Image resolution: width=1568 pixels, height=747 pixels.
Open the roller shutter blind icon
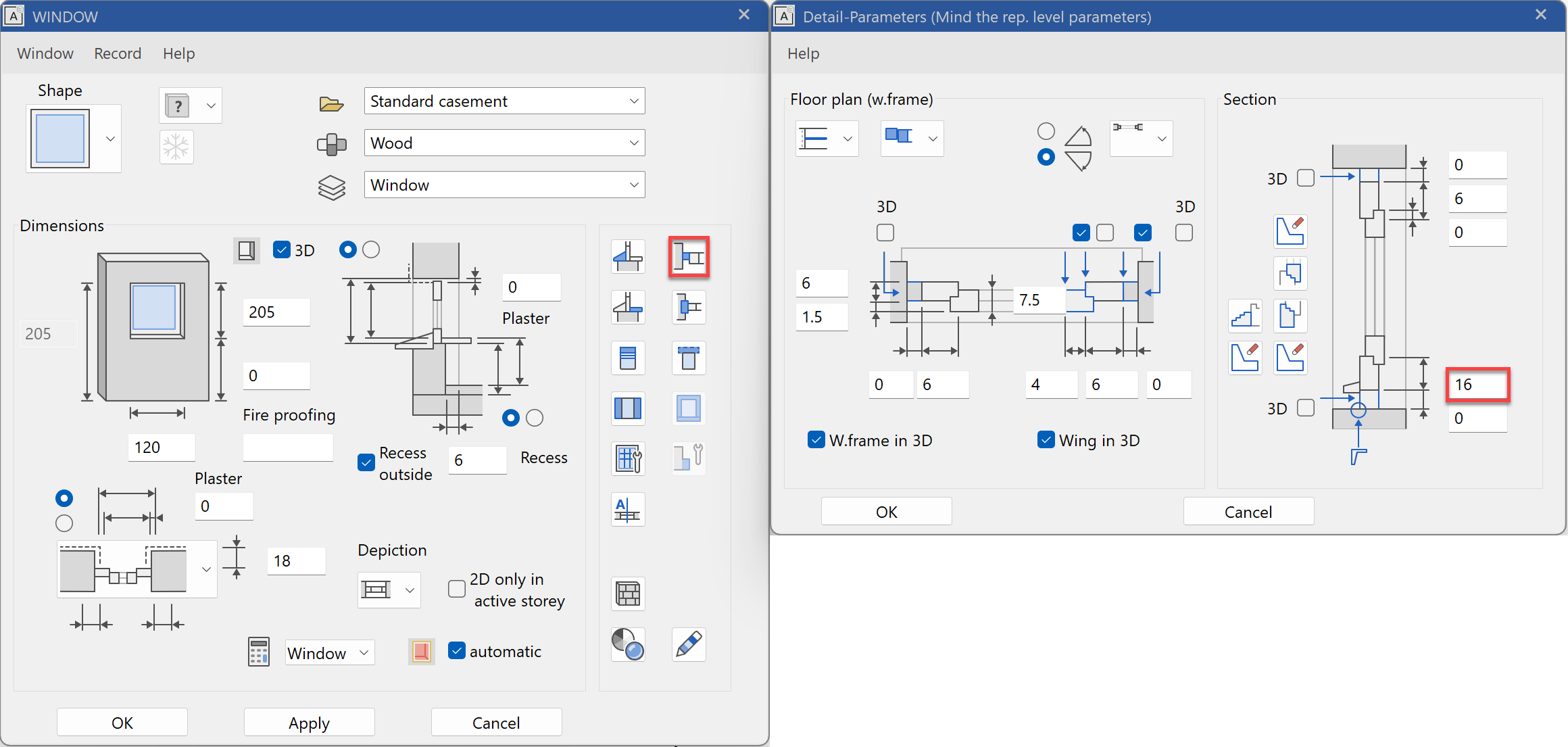[628, 358]
